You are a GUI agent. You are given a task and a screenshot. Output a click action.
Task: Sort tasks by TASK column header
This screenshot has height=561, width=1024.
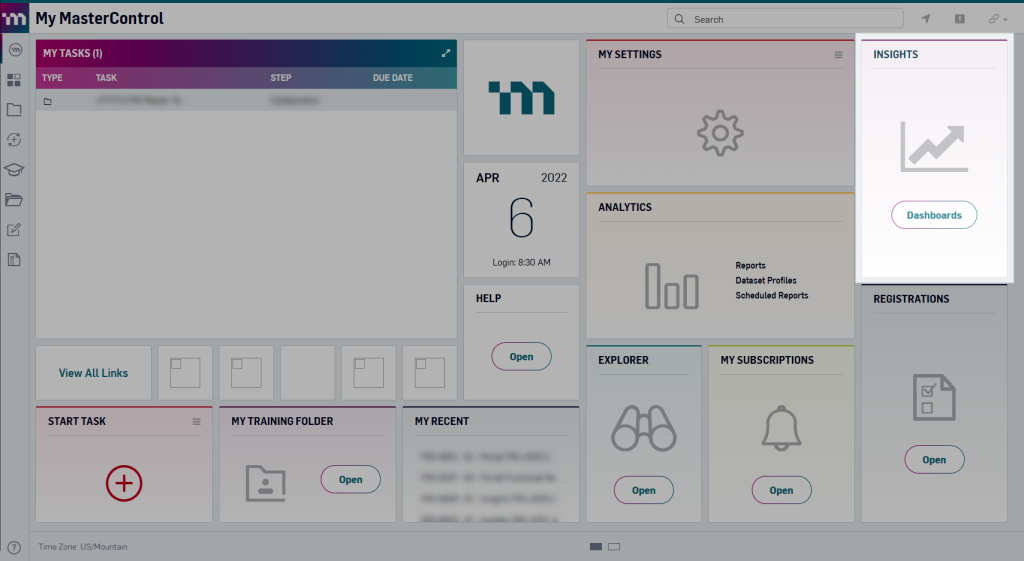pyautogui.click(x=106, y=78)
